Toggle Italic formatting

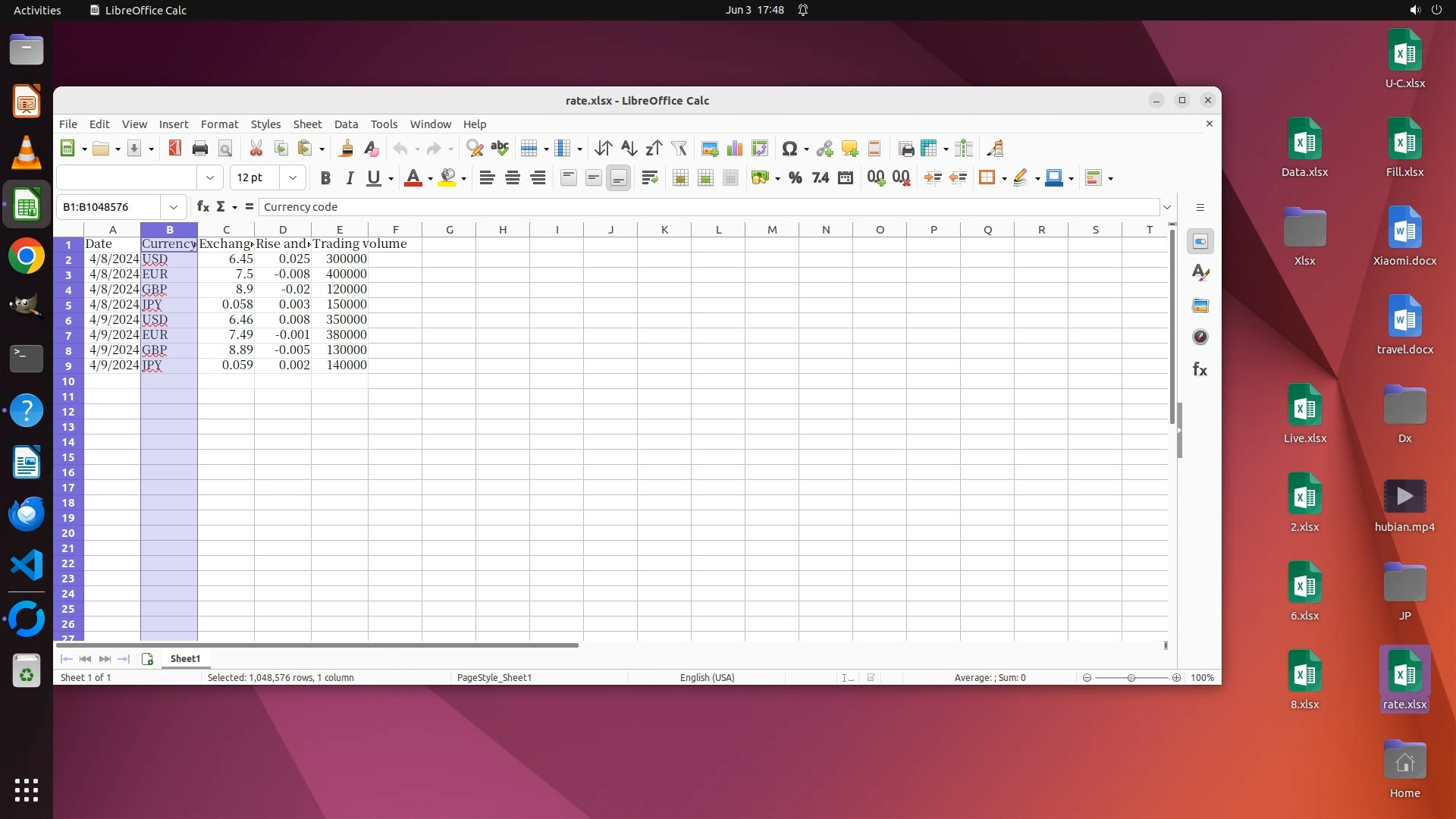(x=350, y=178)
